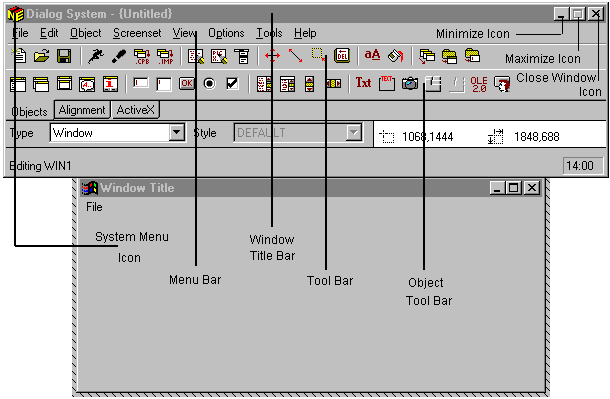Viewport: 610px width, 399px height.
Task: Select the entry field object icon
Action: (x=141, y=83)
